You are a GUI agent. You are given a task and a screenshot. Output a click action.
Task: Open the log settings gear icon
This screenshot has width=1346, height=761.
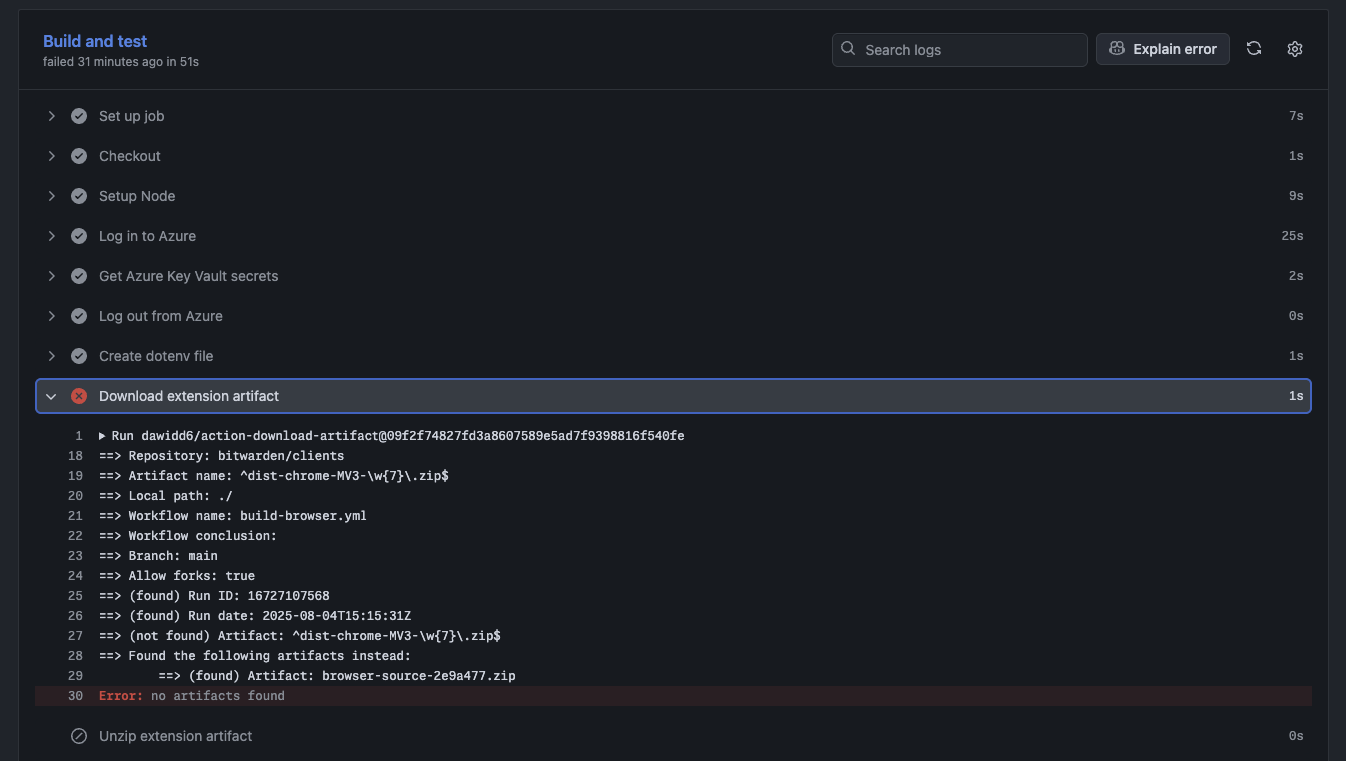click(x=1295, y=49)
